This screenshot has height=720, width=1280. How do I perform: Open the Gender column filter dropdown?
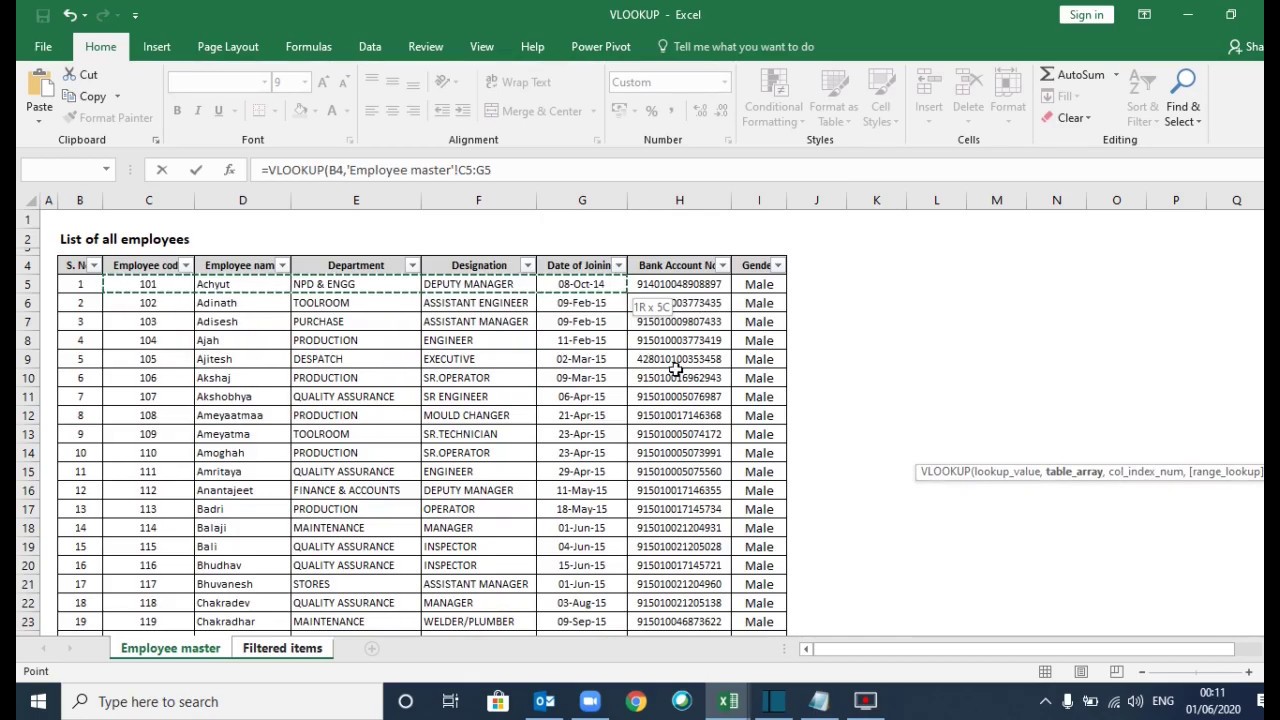tap(778, 265)
